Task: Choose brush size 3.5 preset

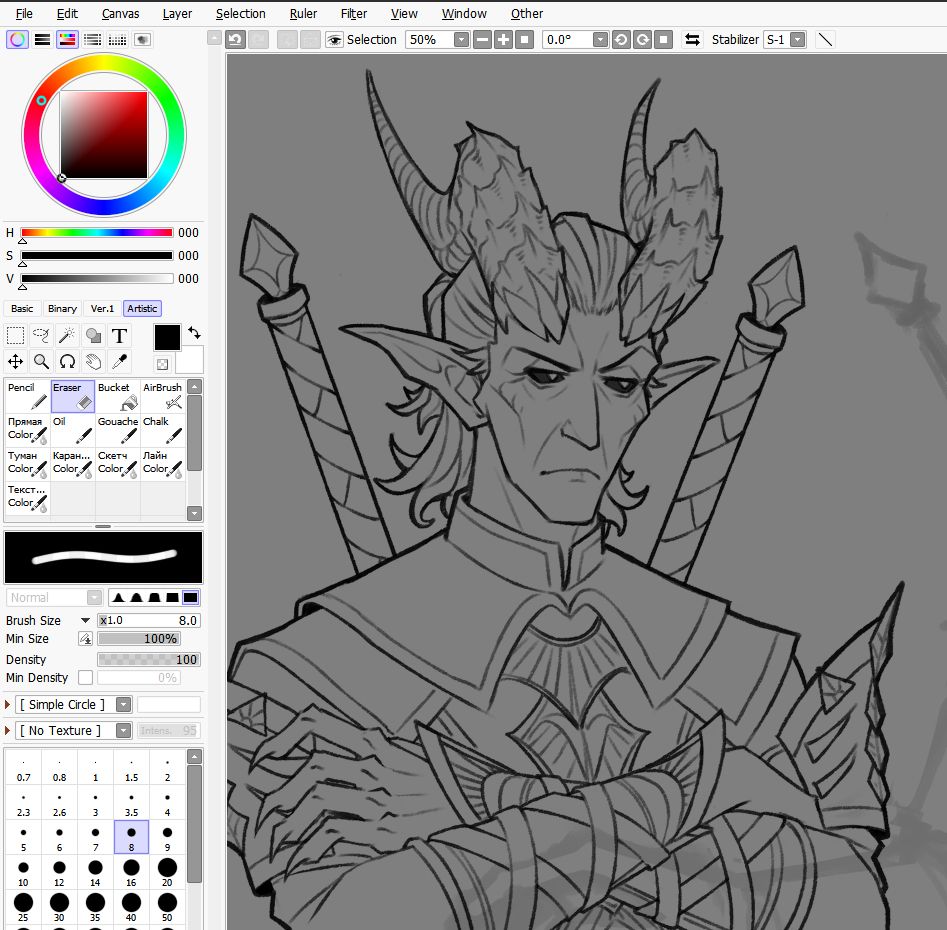Action: coord(131,803)
